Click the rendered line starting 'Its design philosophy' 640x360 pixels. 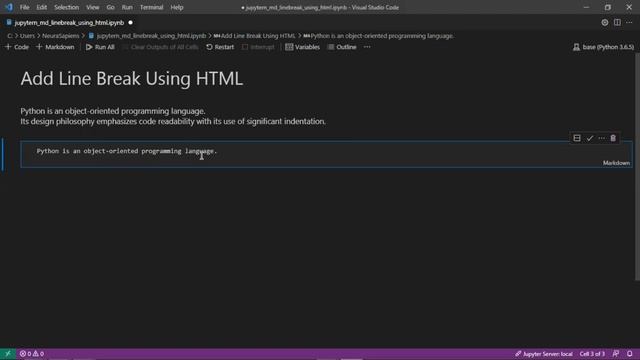point(173,122)
